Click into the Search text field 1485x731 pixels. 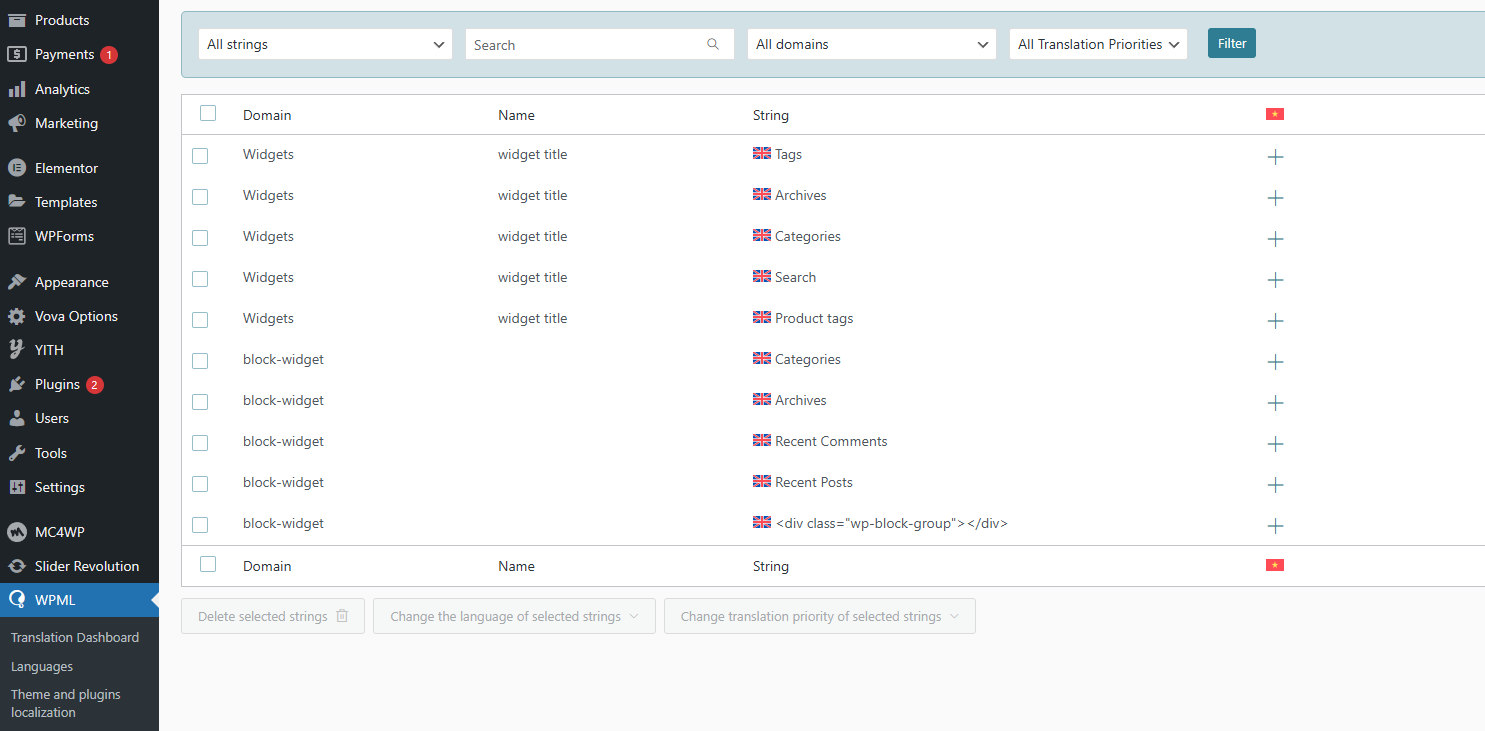coord(585,44)
